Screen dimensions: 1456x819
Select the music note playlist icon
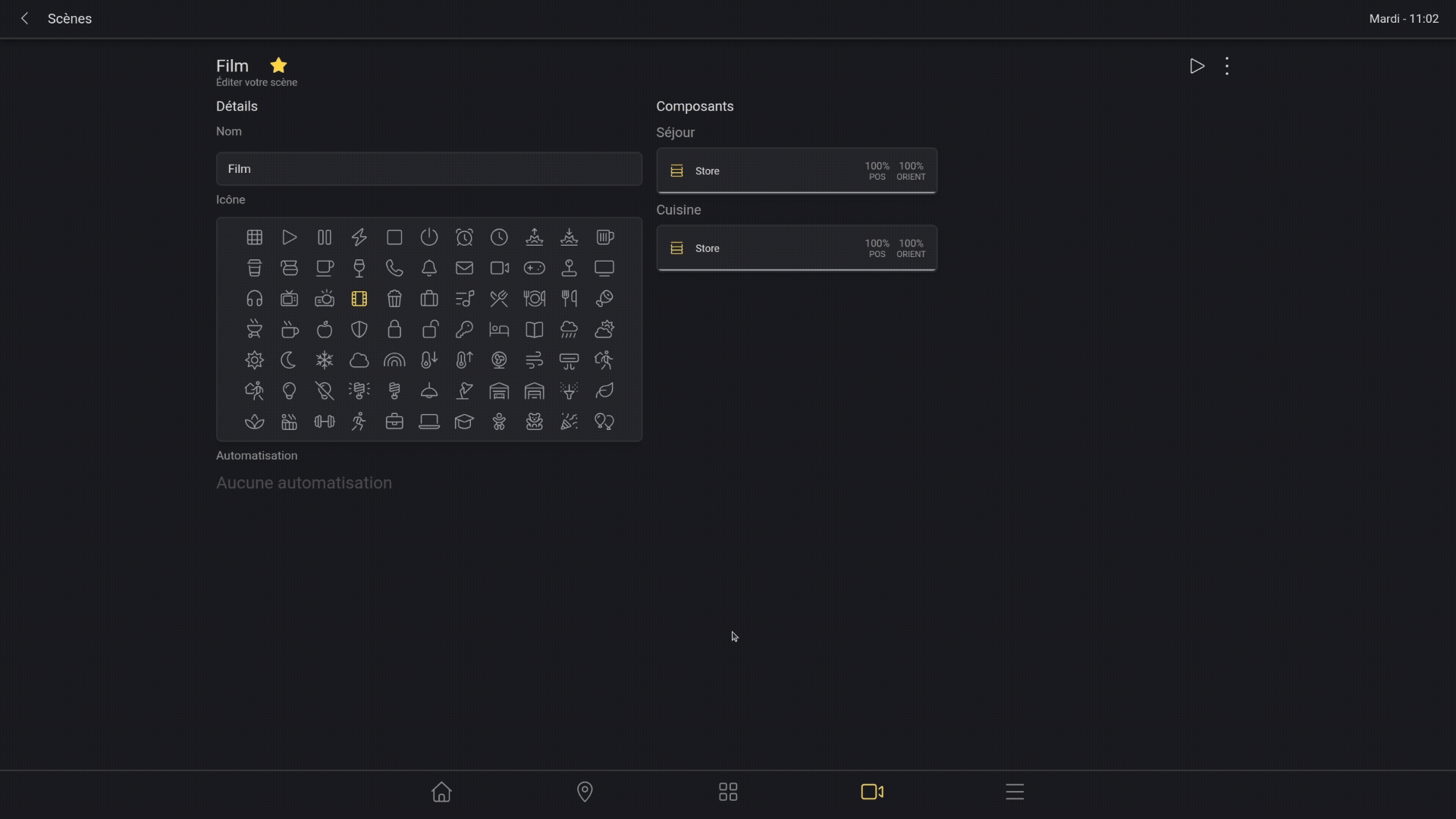coord(464,299)
